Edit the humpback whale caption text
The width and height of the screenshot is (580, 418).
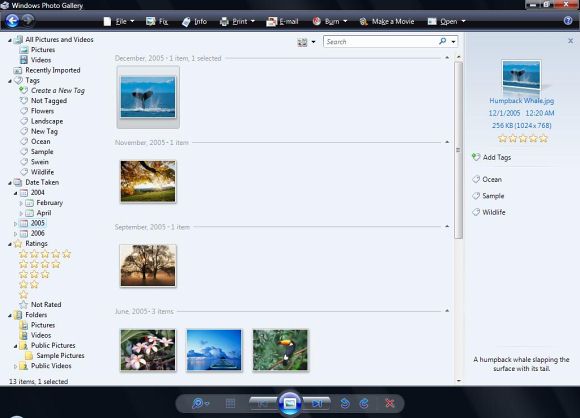pyautogui.click(x=521, y=364)
